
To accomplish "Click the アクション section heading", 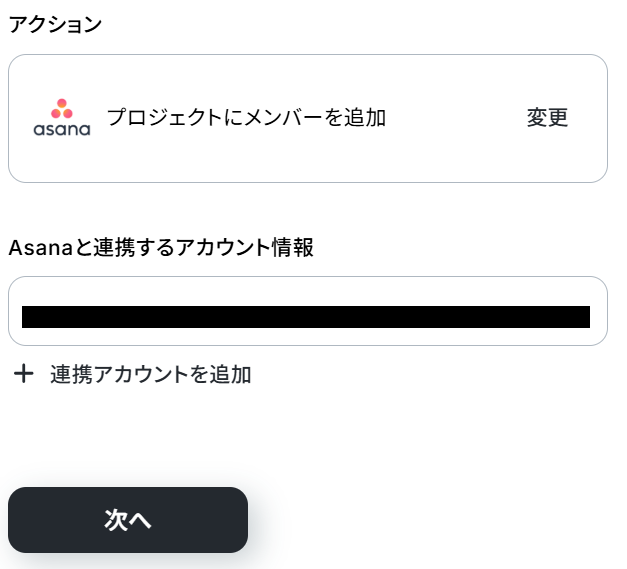I will click(55, 25).
